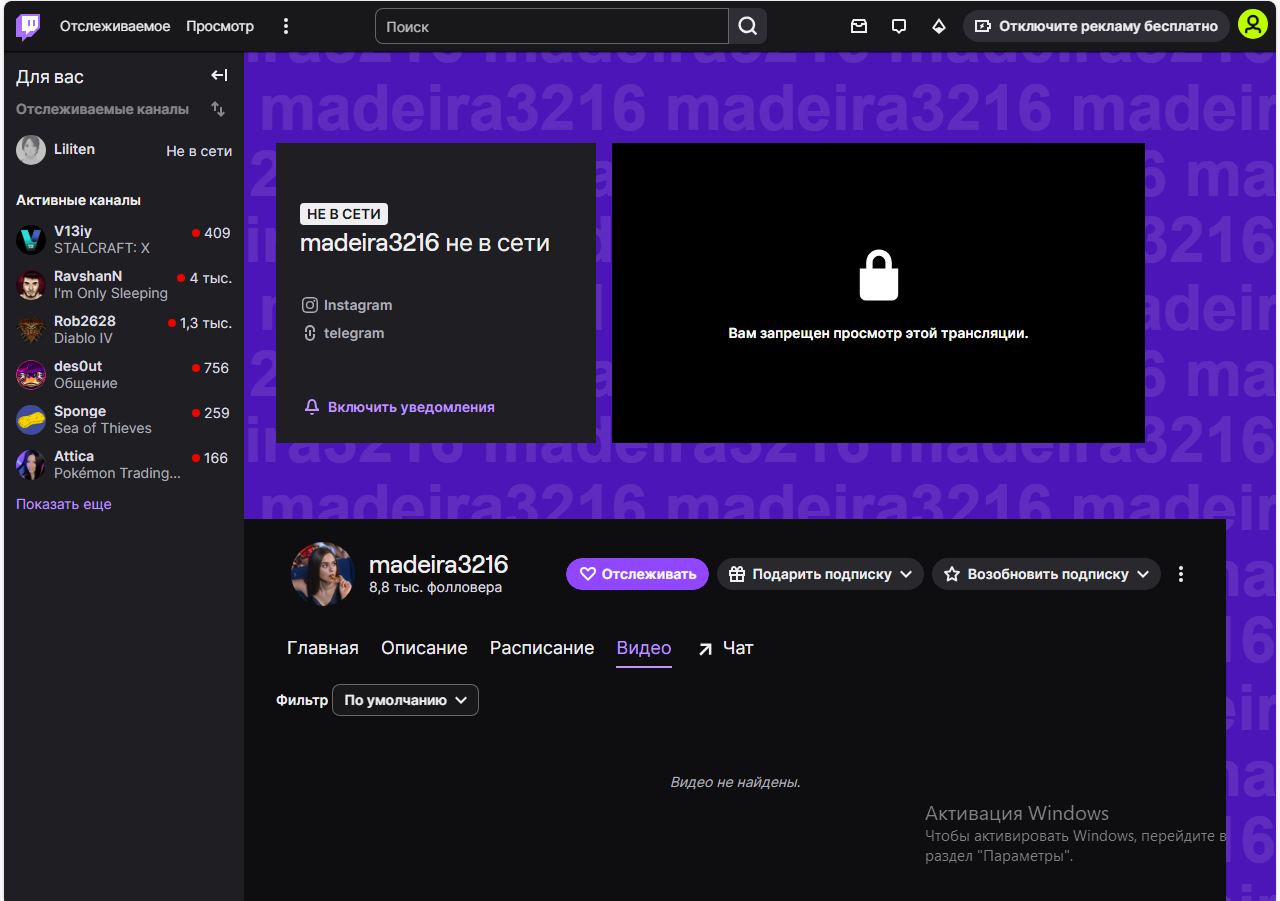The width and height of the screenshot is (1280, 901).
Task: Click the STALCRAFT: X game label
Action: click(x=102, y=248)
